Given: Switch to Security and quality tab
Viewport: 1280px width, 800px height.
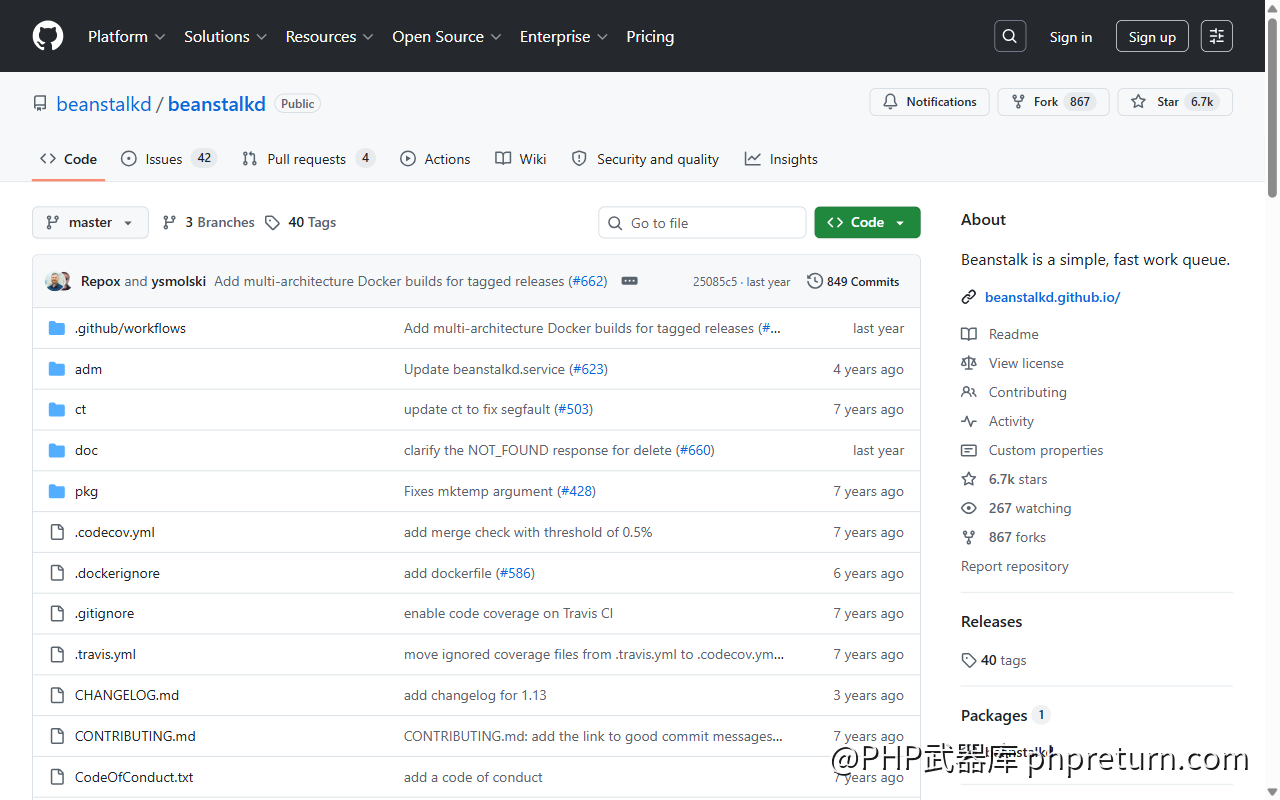Looking at the screenshot, I should [645, 159].
